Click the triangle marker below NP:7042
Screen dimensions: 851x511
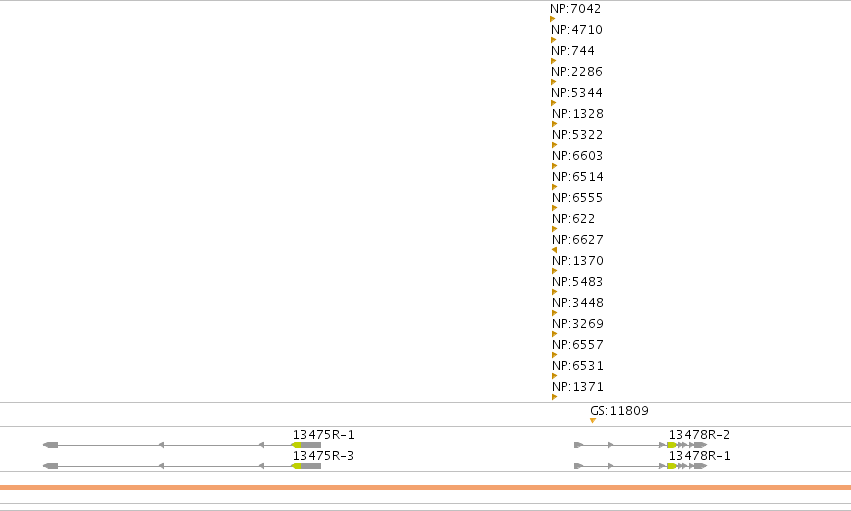(x=552, y=19)
